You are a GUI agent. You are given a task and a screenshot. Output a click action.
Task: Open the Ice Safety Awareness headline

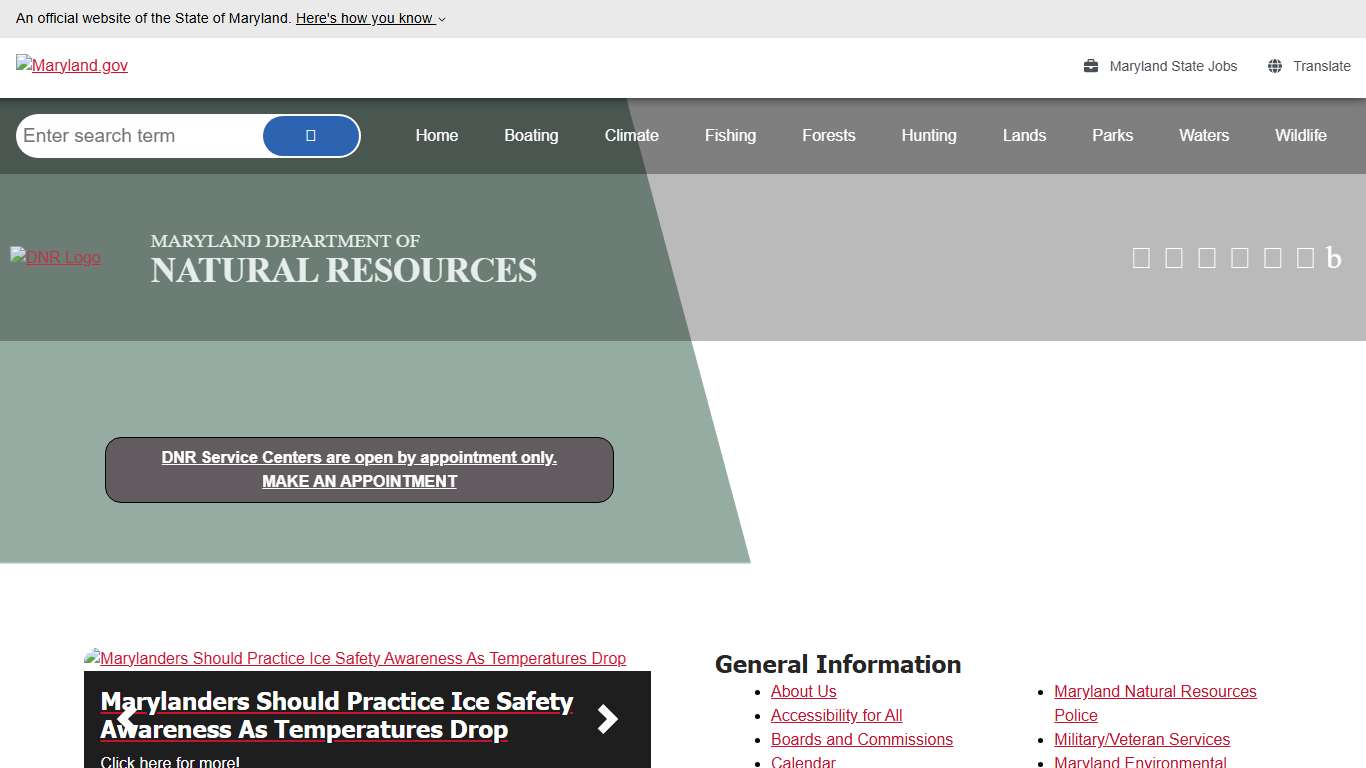pos(337,715)
